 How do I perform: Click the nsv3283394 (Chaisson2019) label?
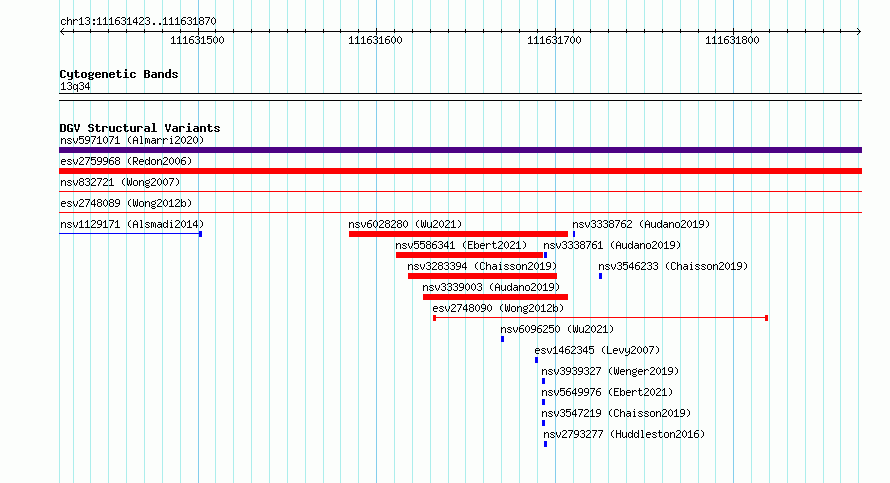[482, 266]
